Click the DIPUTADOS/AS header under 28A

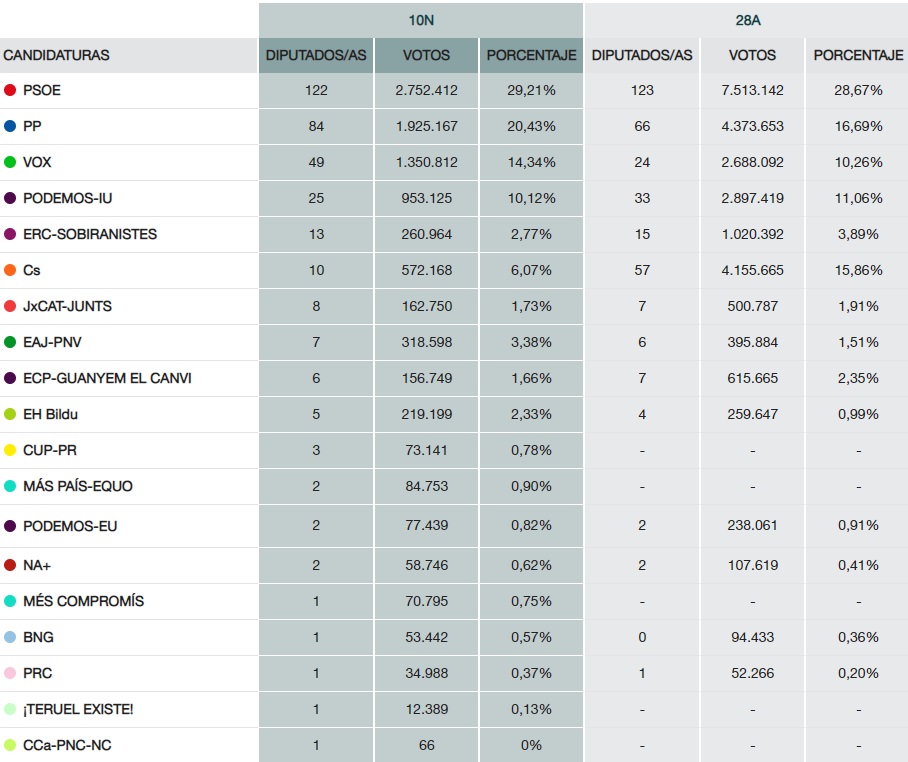click(642, 56)
